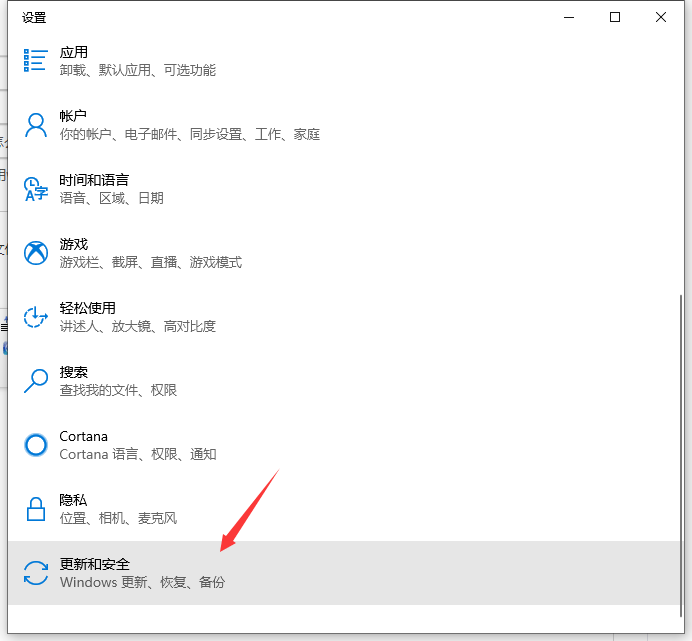Choose the 搜索 category title
The height and width of the screenshot is (641, 692).
click(x=73, y=372)
